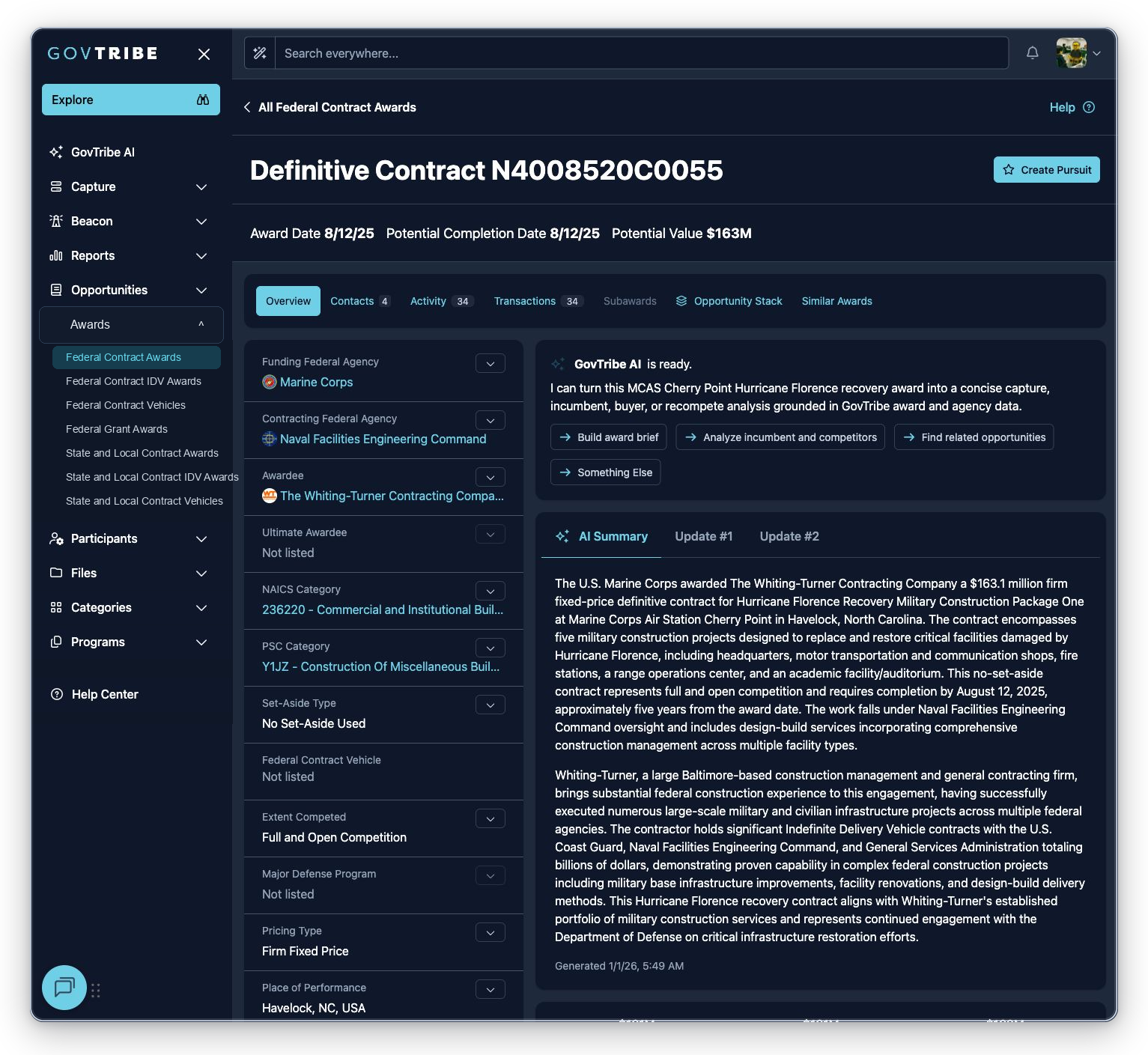Click Analyze incumbent and competitors button
This screenshot has height=1055, width=1148.
tap(780, 437)
